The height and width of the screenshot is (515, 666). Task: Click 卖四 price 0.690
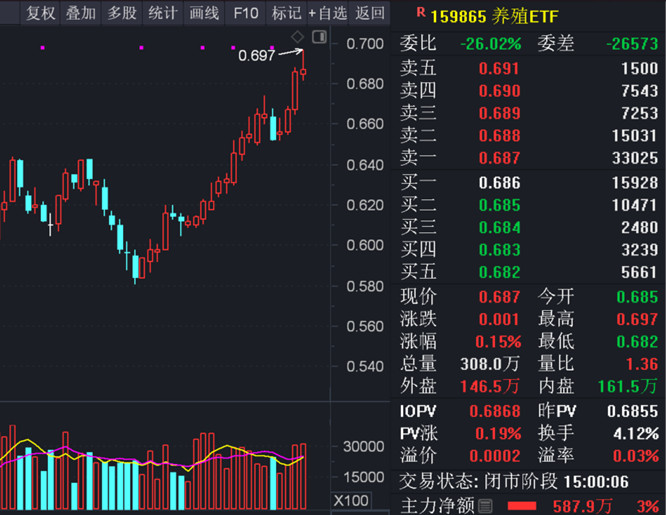point(500,91)
